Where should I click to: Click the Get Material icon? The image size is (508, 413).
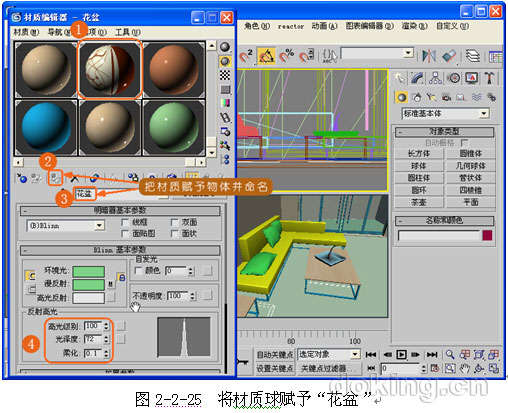22,178
